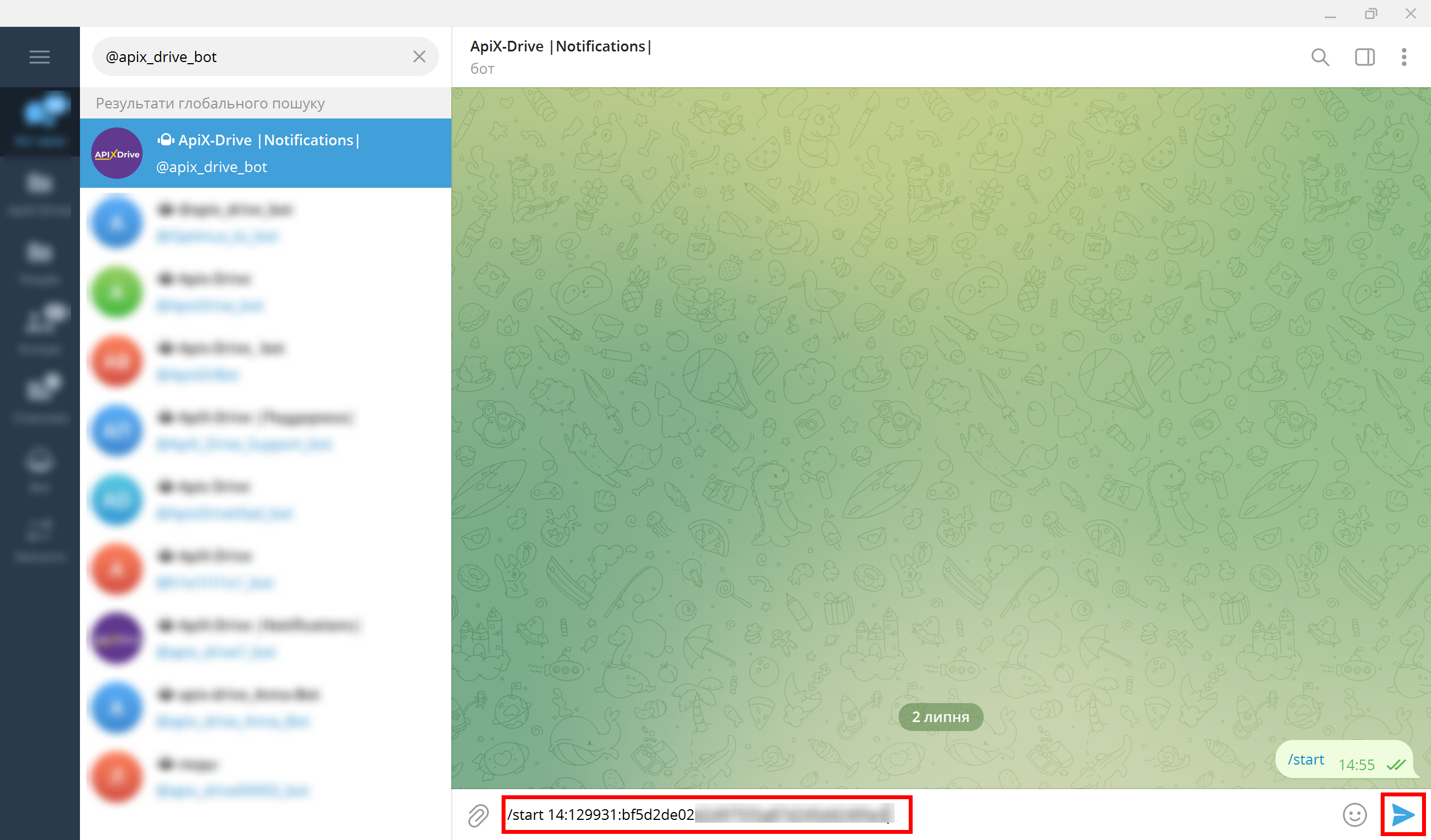Open the bots folder in the sidebar

(x=40, y=469)
